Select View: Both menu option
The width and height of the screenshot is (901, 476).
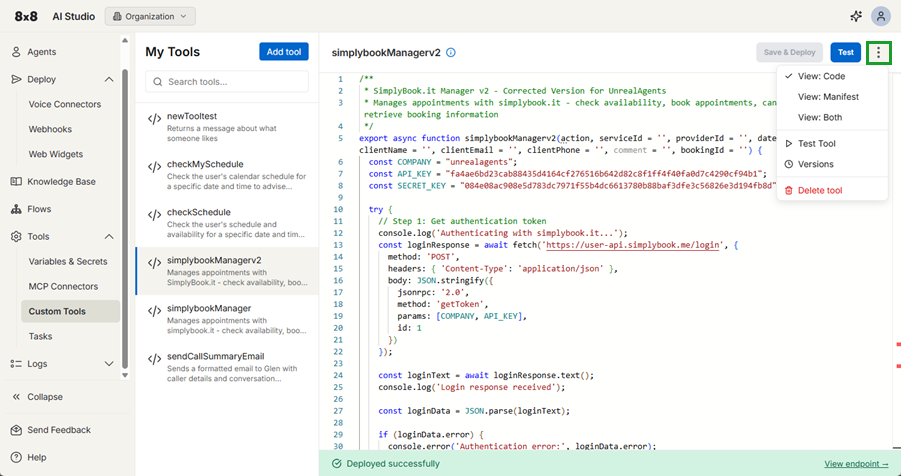pos(832,117)
